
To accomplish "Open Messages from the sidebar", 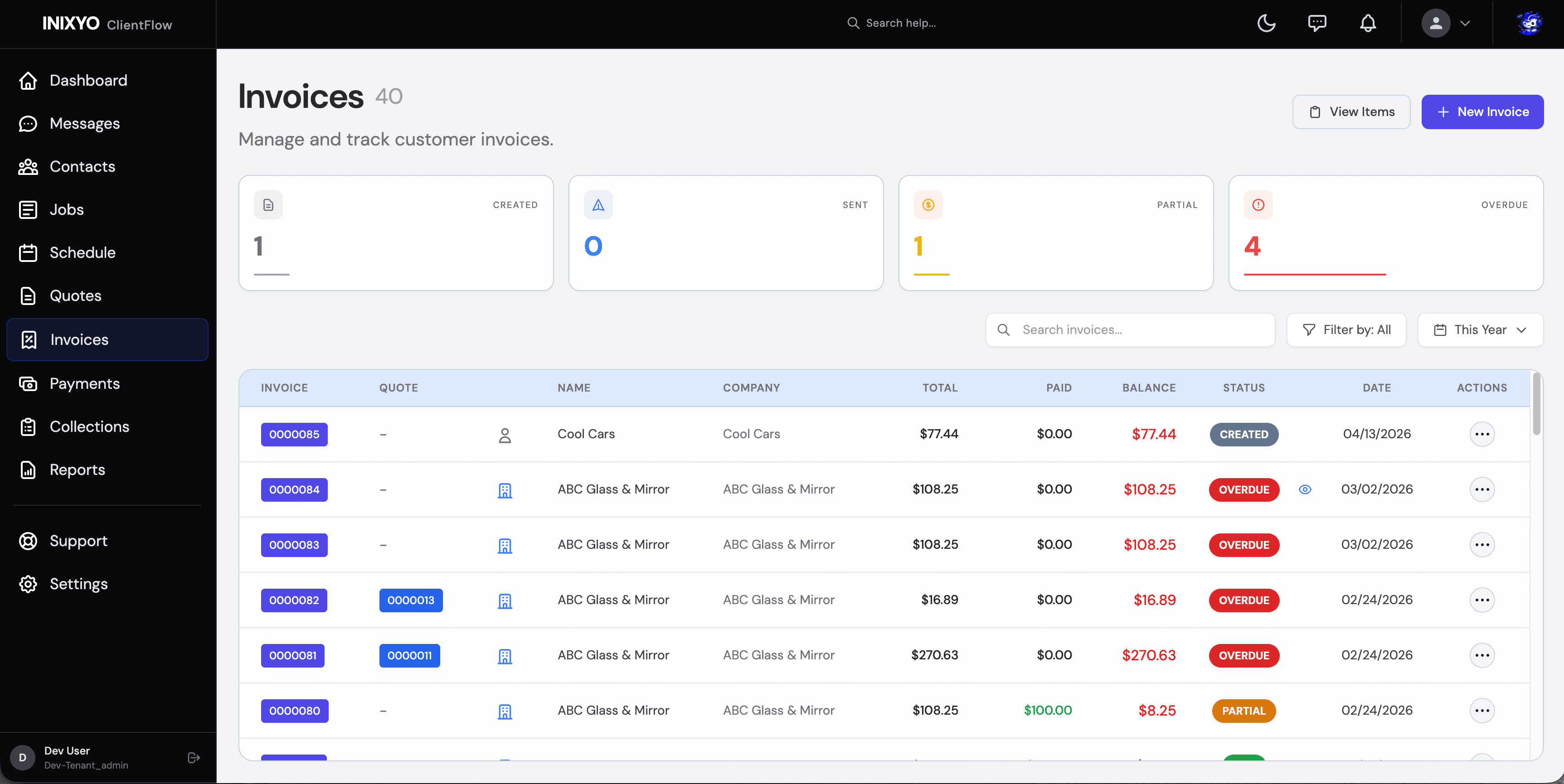I will point(84,123).
